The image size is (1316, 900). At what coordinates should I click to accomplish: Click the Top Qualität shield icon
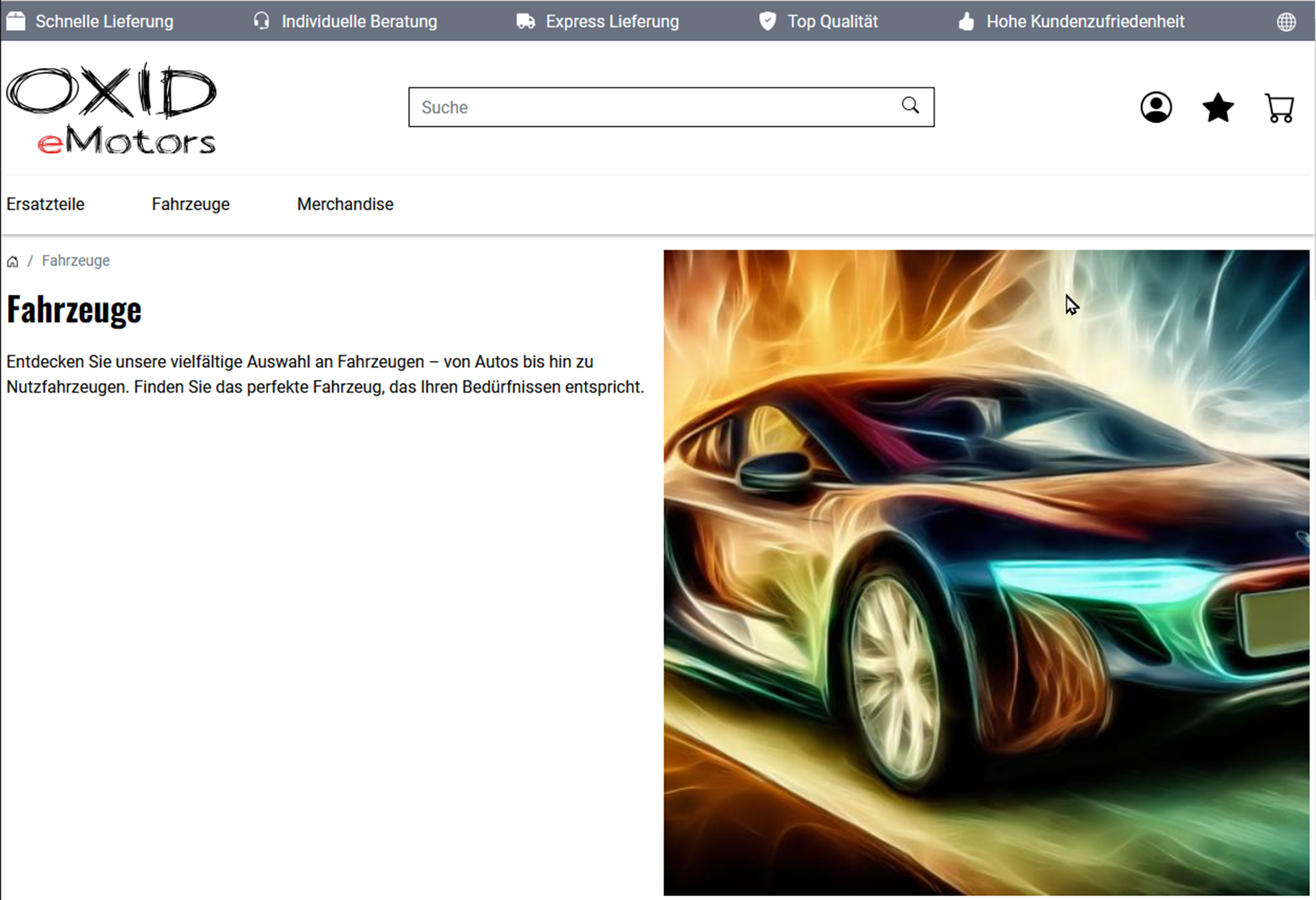click(x=766, y=22)
